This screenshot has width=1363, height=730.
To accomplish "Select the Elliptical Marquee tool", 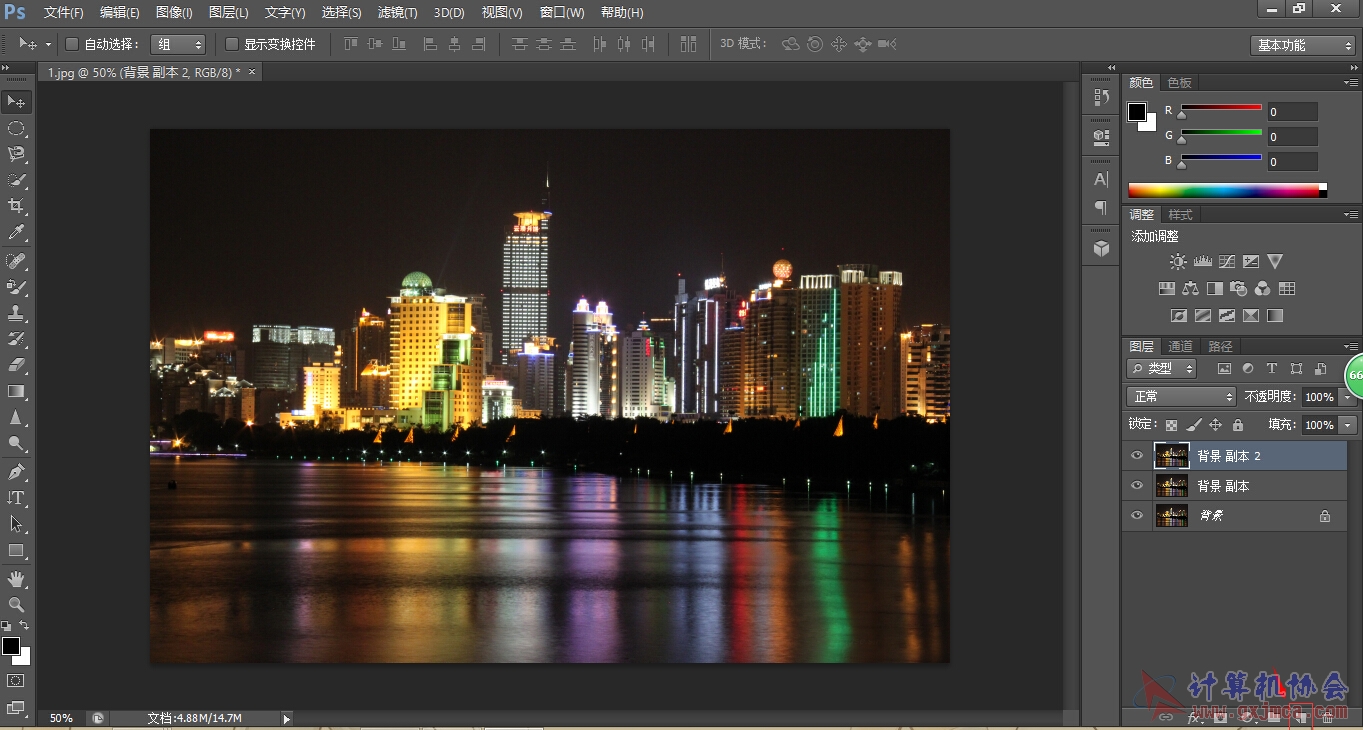I will [17, 128].
